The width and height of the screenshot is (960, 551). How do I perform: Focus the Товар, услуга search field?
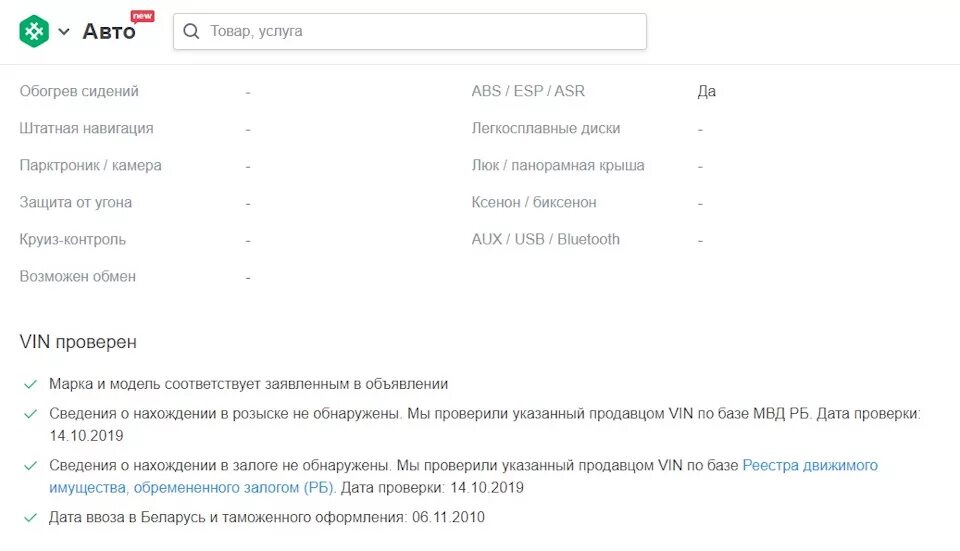coord(410,31)
